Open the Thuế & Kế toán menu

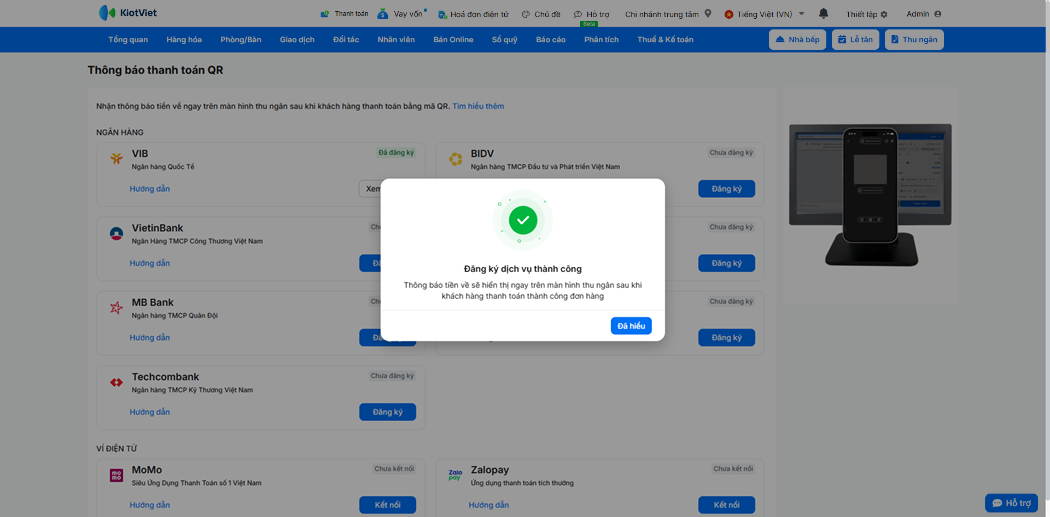(x=666, y=40)
